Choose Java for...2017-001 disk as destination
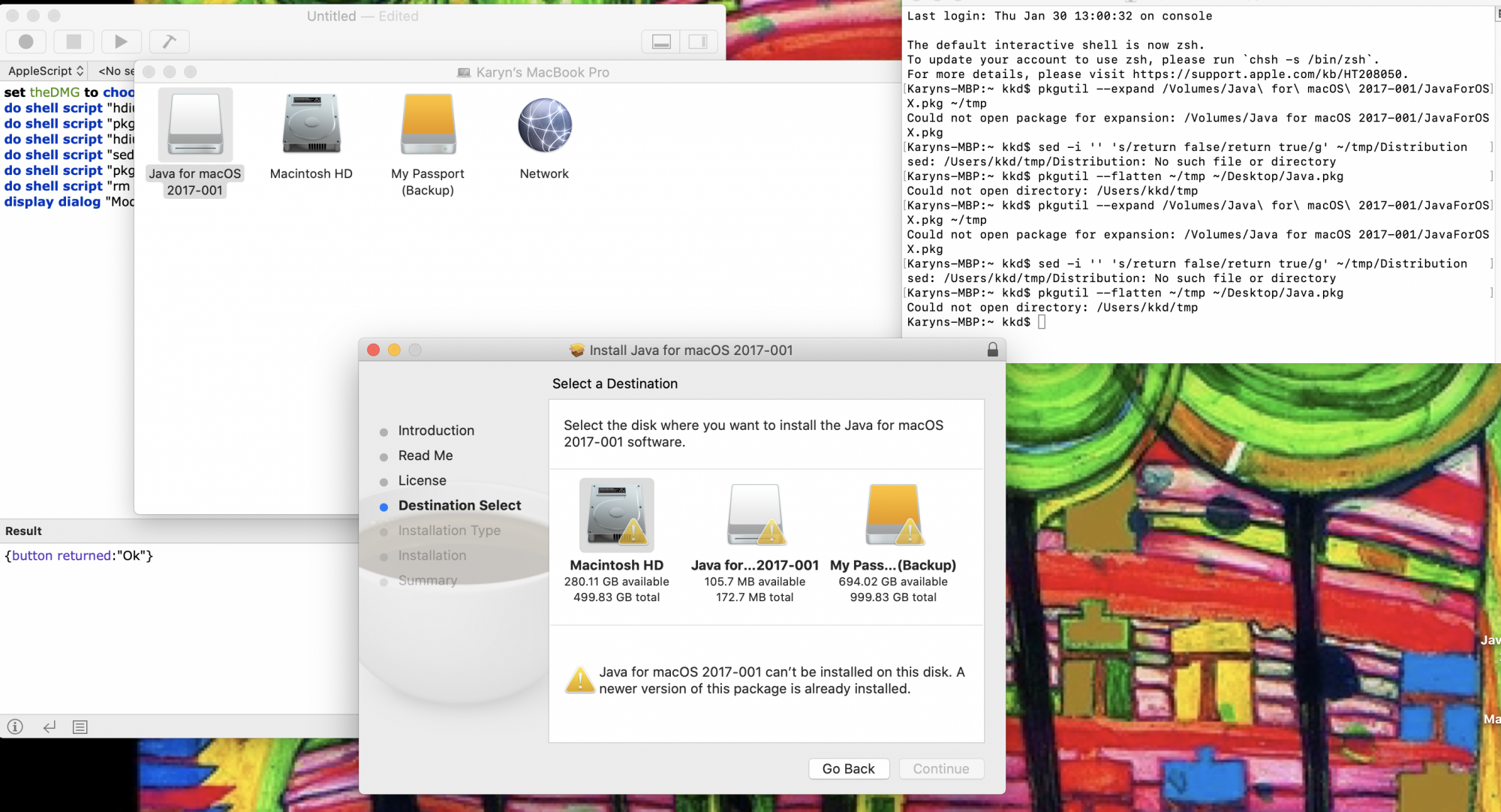Image resolution: width=1501 pixels, height=812 pixels. coord(755,540)
